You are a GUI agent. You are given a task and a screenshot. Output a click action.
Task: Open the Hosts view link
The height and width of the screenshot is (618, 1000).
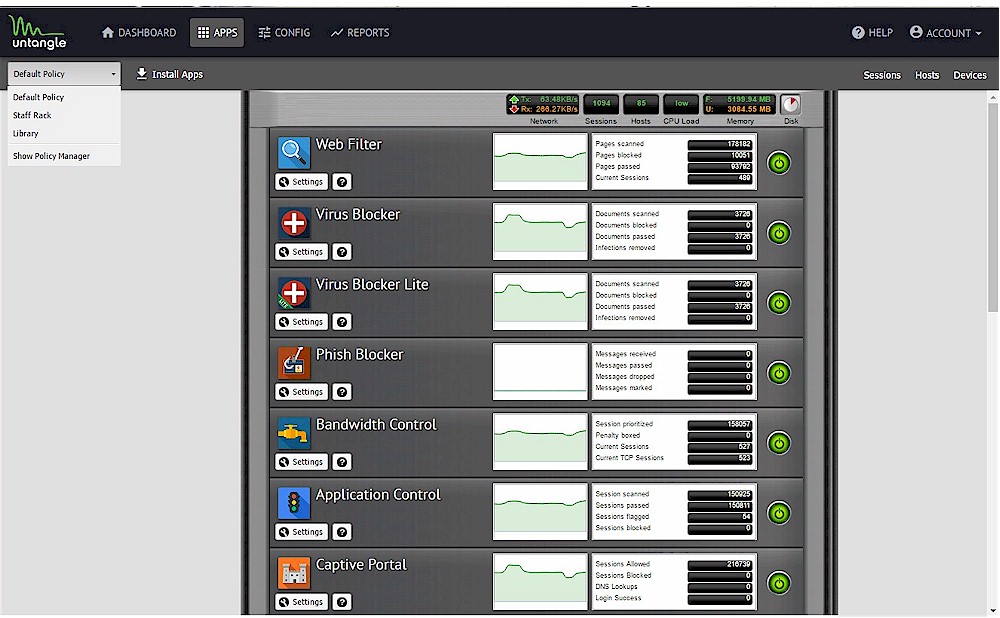[927, 75]
